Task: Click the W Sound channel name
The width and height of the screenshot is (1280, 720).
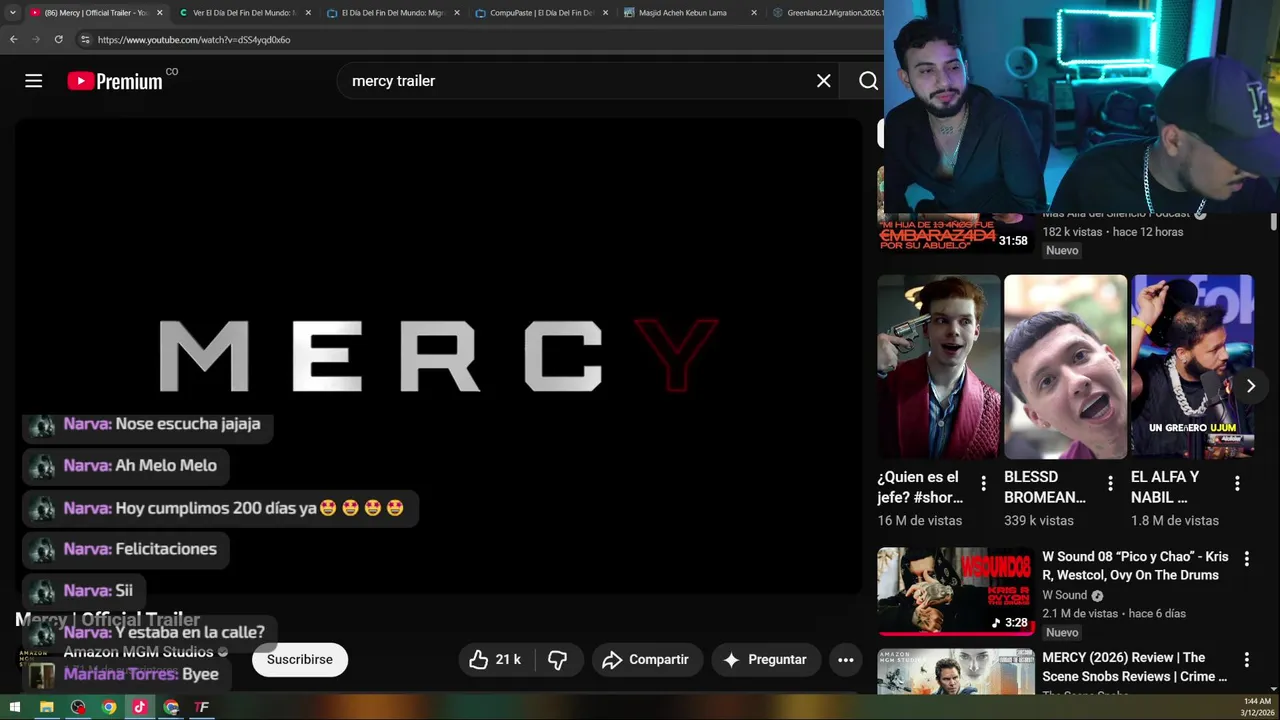Action: 1064,595
